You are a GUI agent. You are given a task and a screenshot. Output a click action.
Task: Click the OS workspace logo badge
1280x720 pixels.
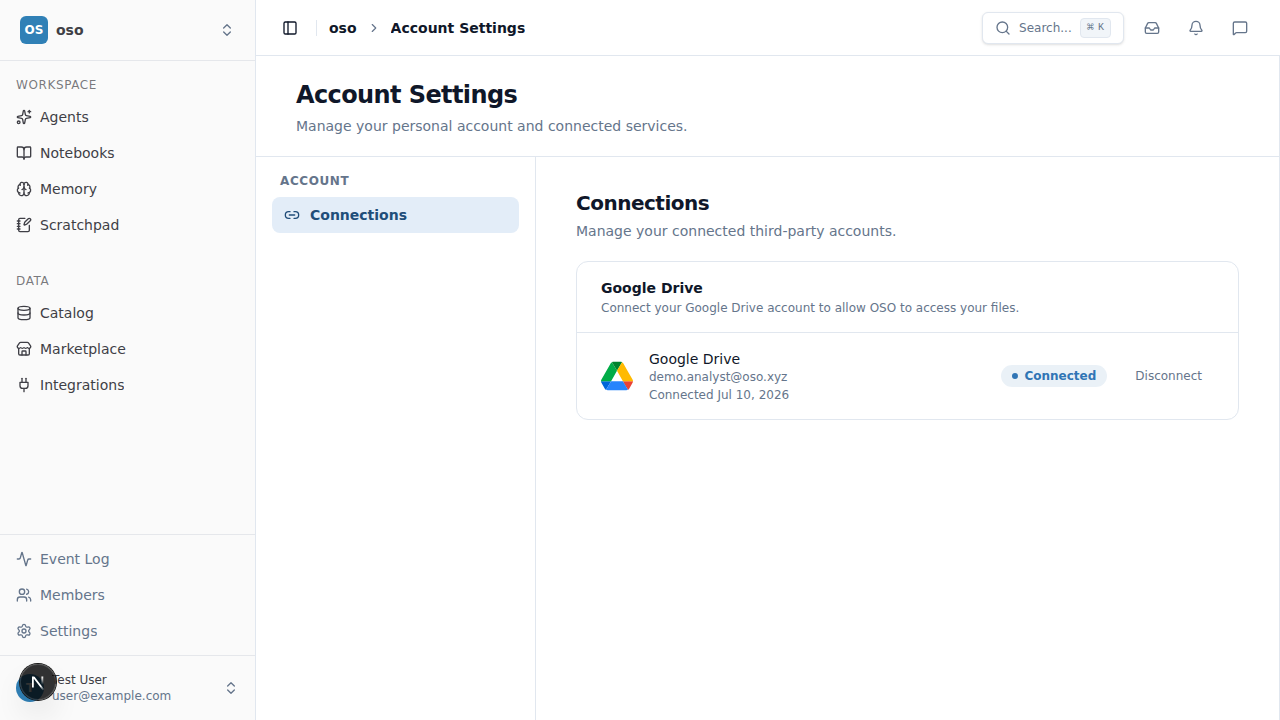tap(34, 30)
